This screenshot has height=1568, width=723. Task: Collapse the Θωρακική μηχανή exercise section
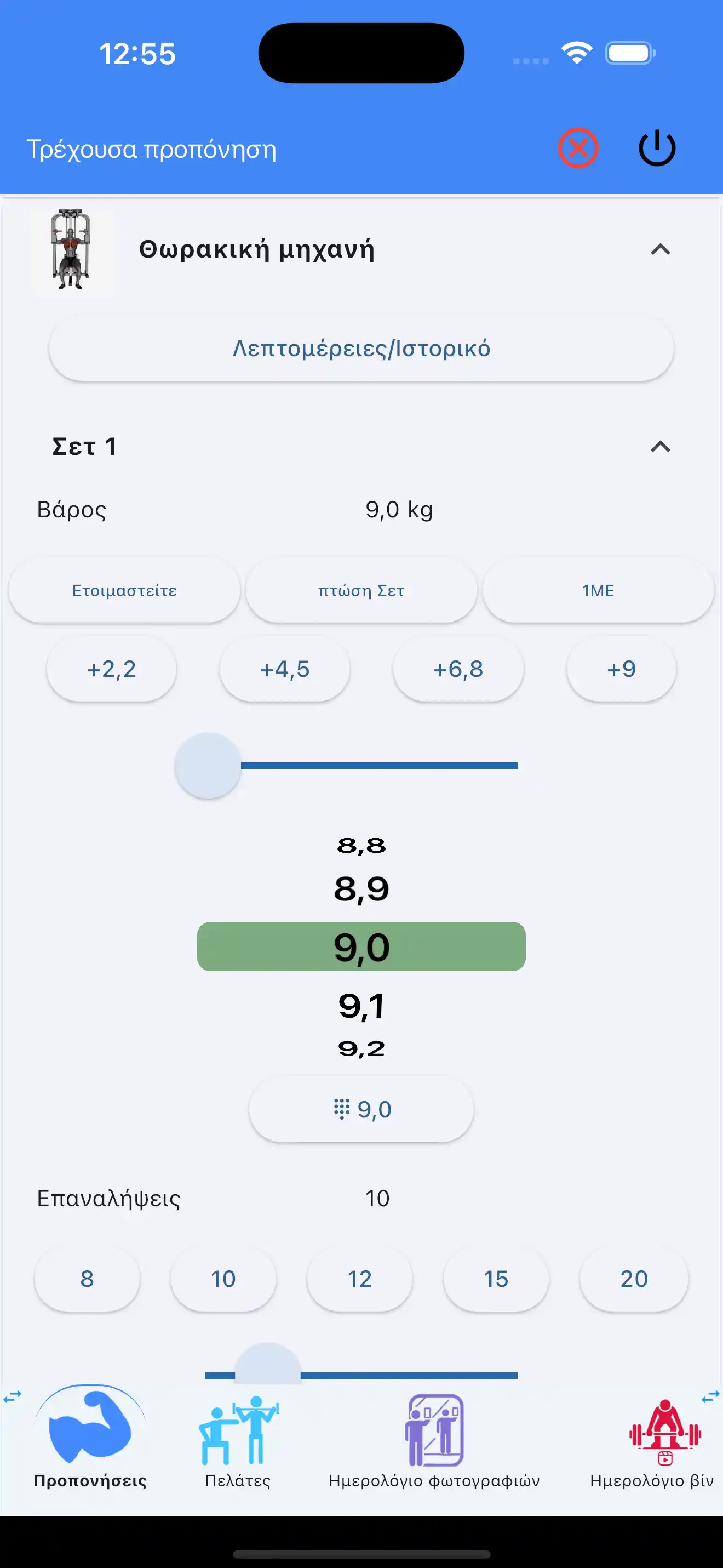[x=660, y=249]
